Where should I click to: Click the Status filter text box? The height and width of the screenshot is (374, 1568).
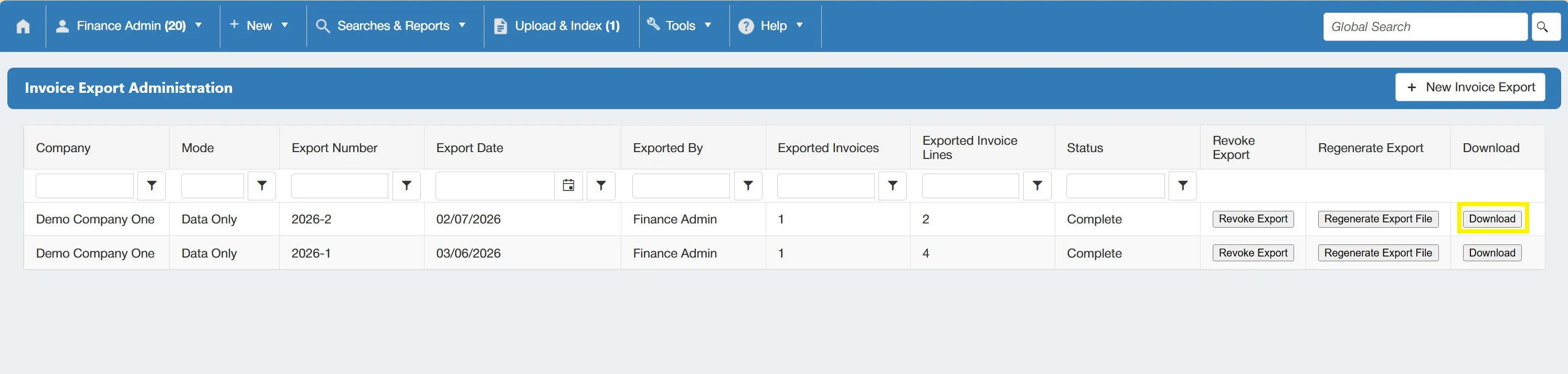[1116, 186]
